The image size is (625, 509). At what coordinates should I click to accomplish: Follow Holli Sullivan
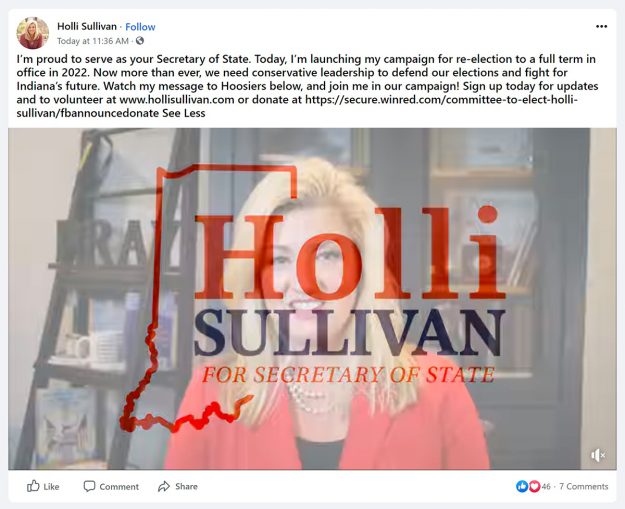(x=140, y=27)
